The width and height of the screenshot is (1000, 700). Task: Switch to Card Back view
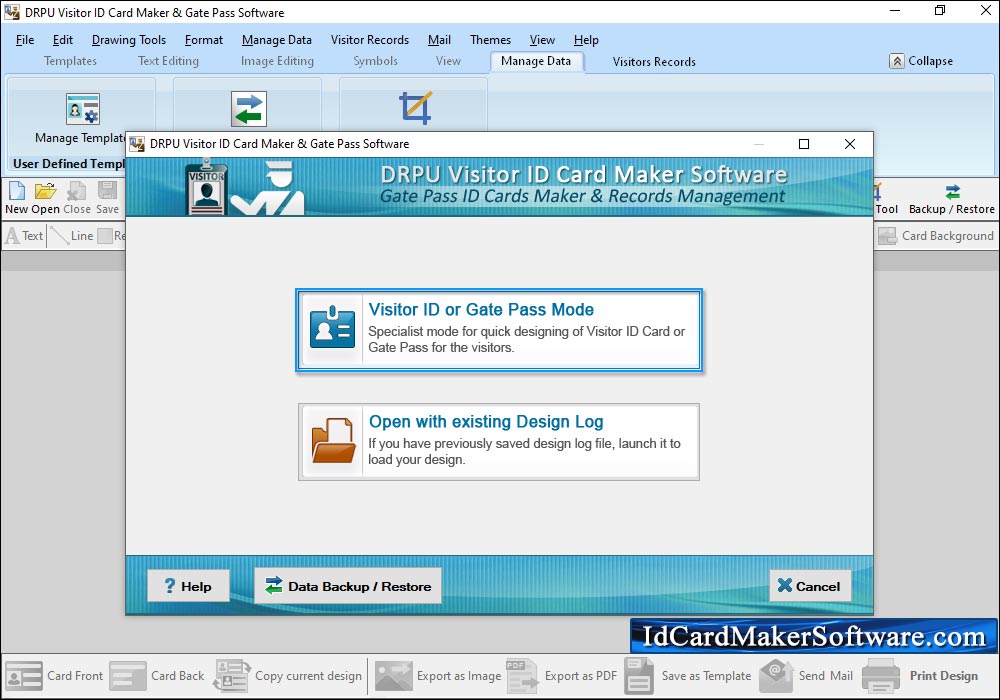[x=157, y=676]
